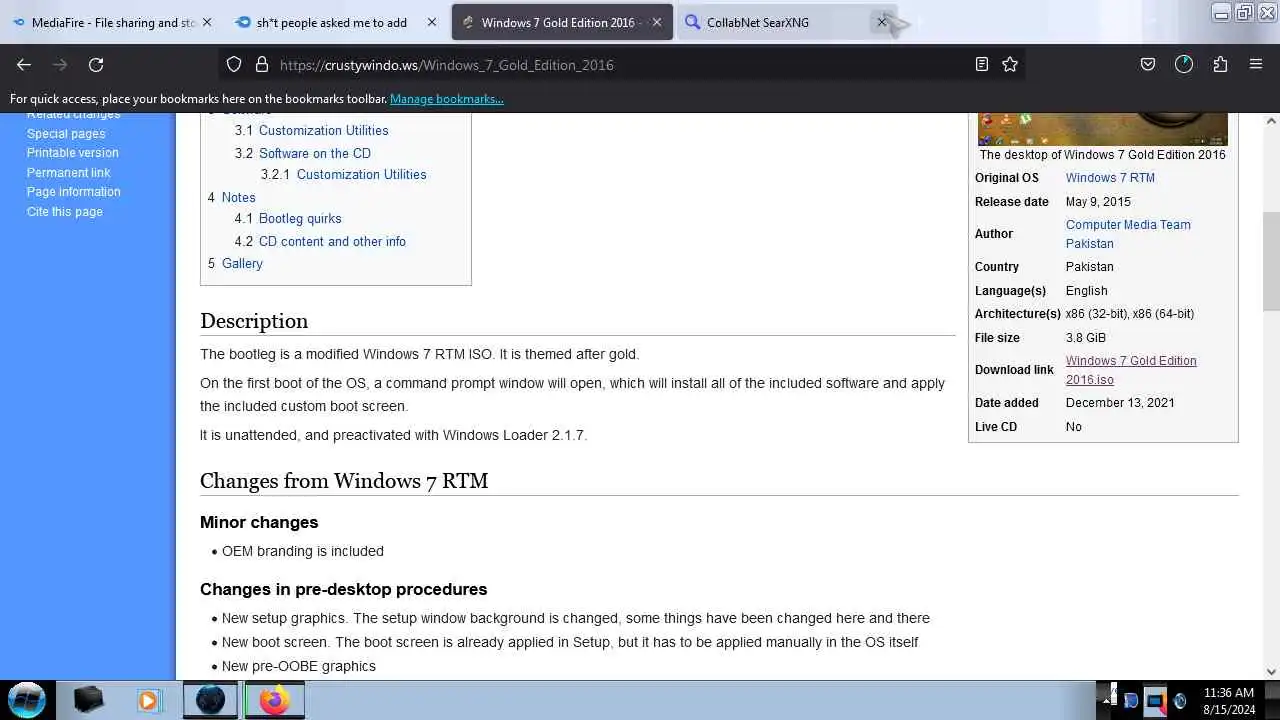Bookmark this page with the star

pos(1010,64)
